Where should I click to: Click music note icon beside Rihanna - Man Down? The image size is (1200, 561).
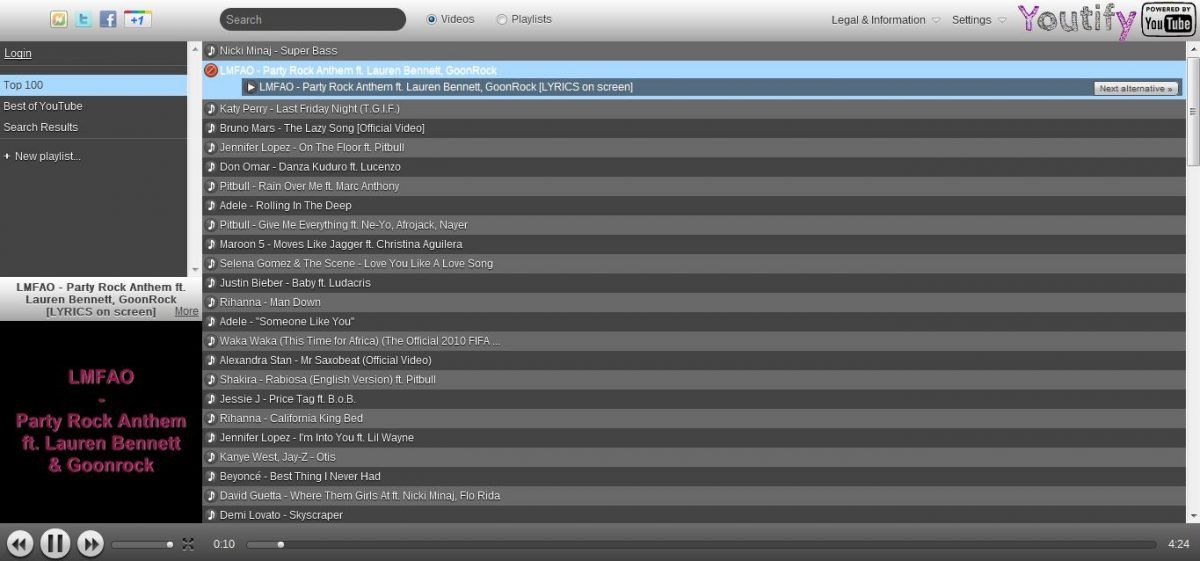click(x=211, y=302)
